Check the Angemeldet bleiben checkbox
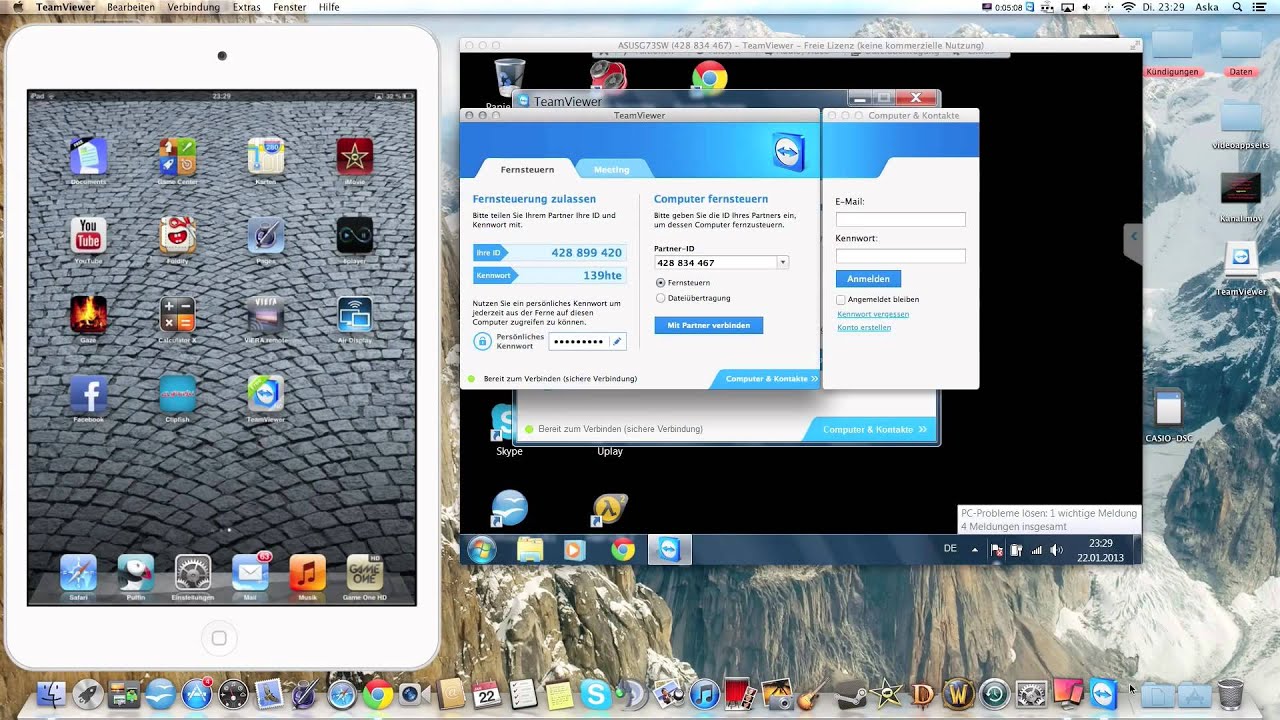 (x=841, y=299)
